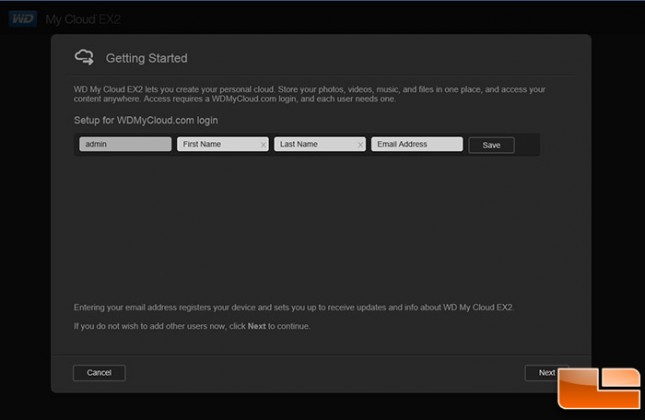Cancel the Getting Started wizard
The image size is (645, 420).
coord(99,373)
